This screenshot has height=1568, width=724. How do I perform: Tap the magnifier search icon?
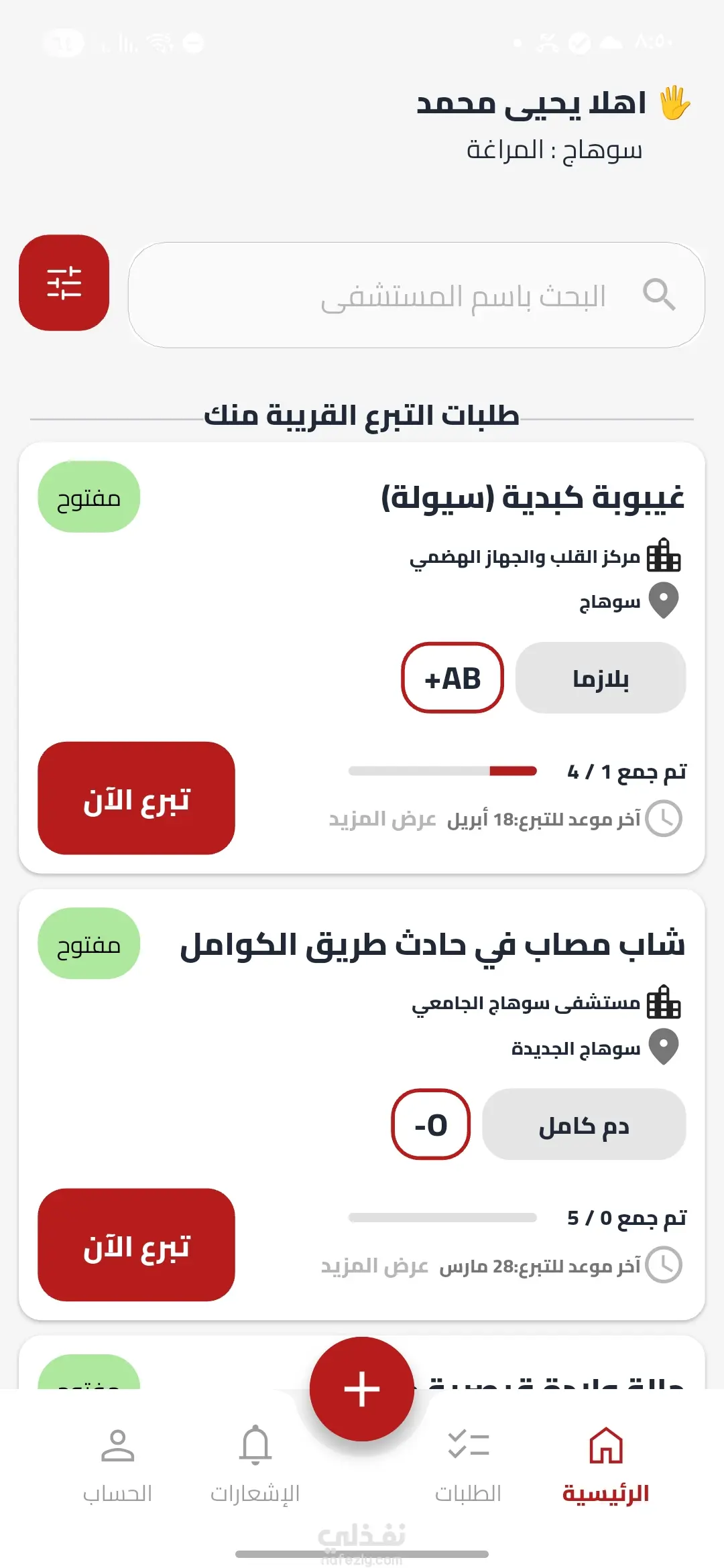click(658, 295)
